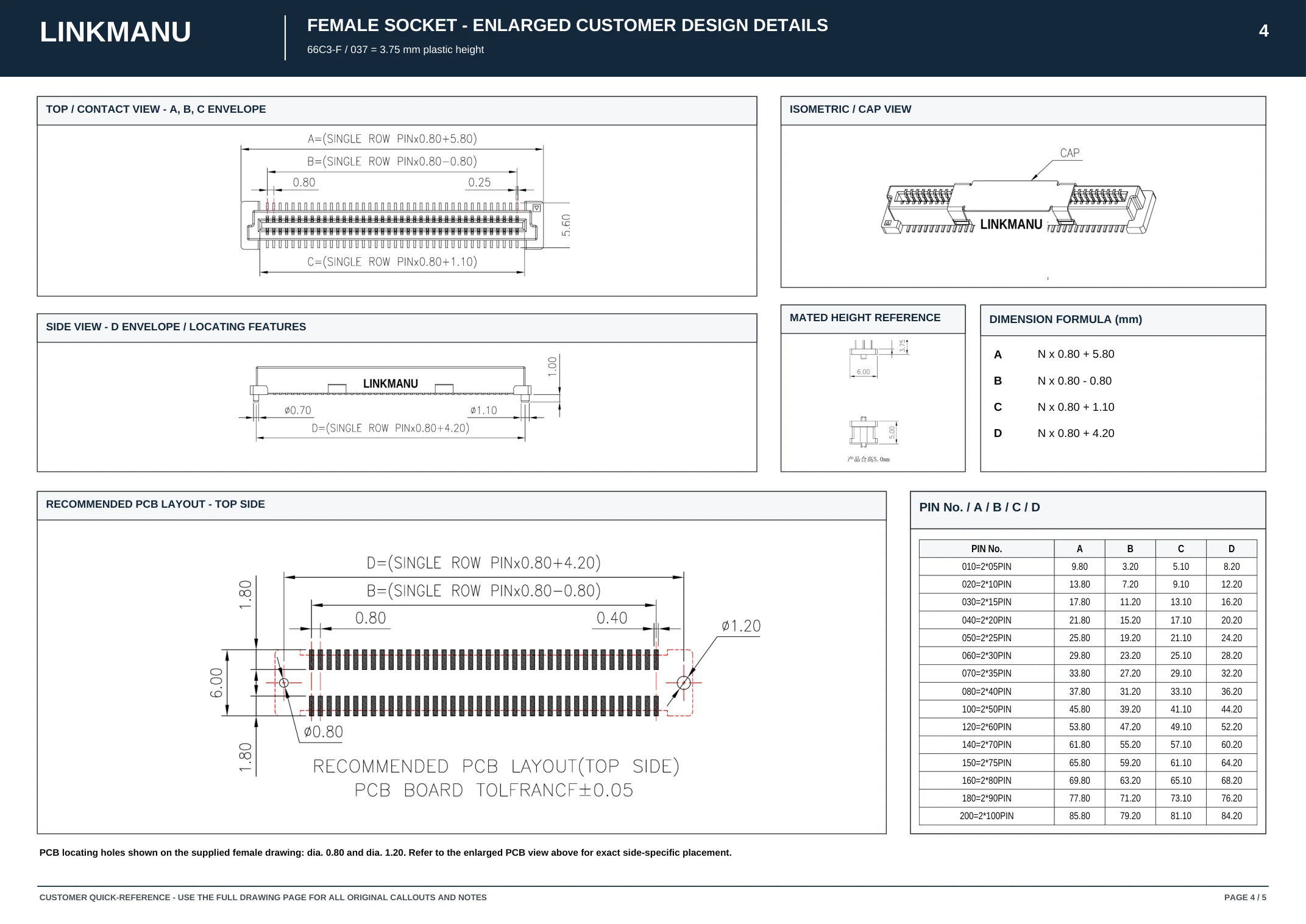Click the 5.60 height dimension in the top view

tap(566, 226)
